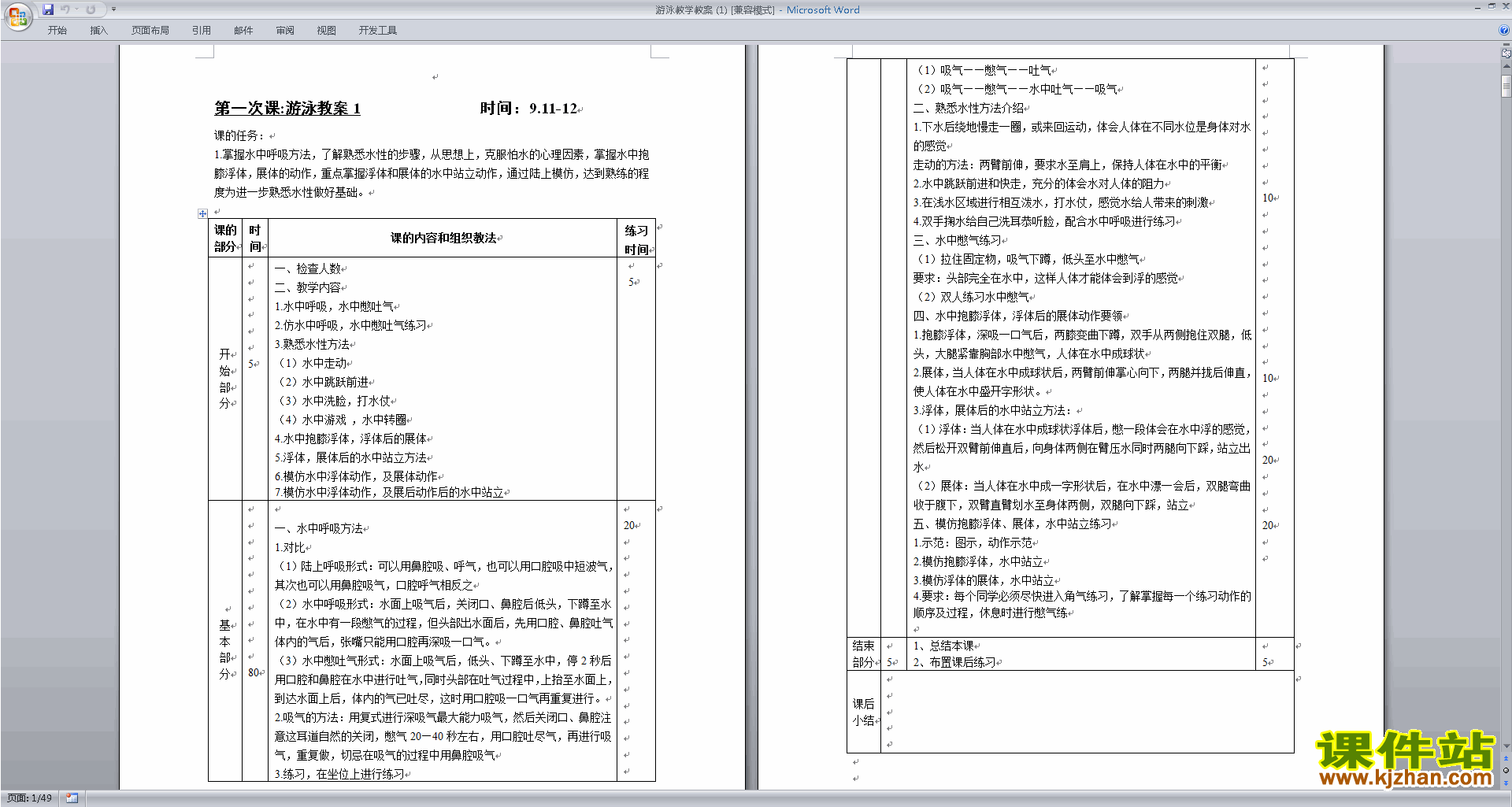Click the table move handle icon
Image resolution: width=1512 pixels, height=807 pixels.
click(x=202, y=213)
